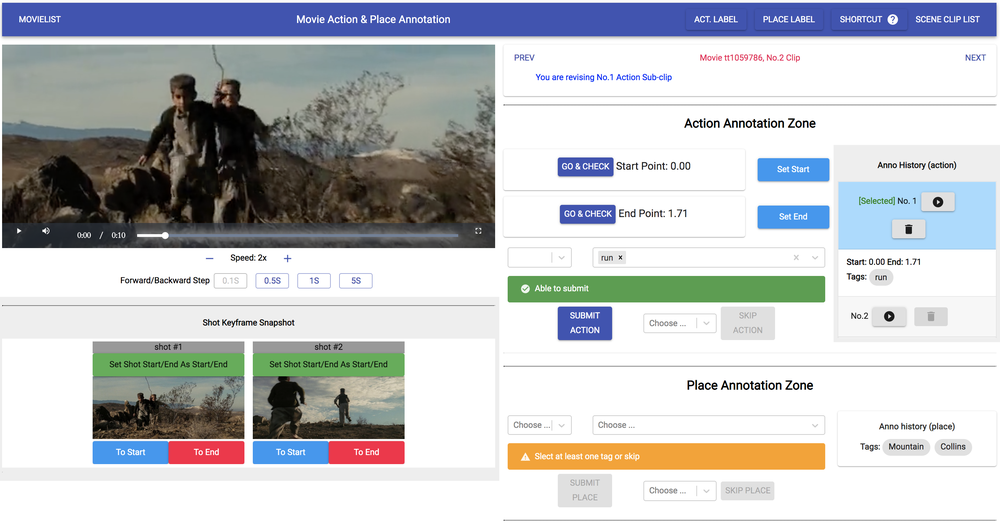Delete the selected No. 1 annotation

(x=908, y=229)
